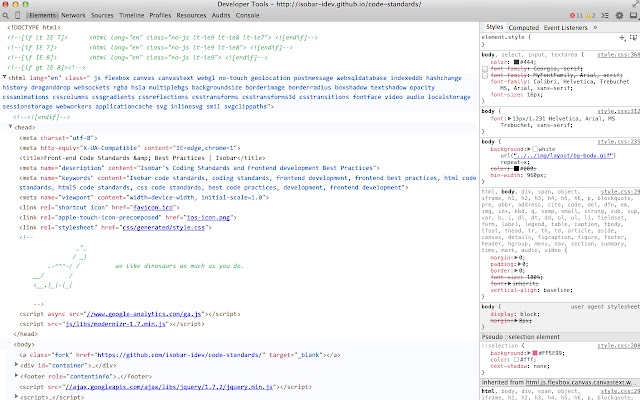The width and height of the screenshot is (640, 400).
Task: Switch to the Network panel tab
Action: pos(73,17)
